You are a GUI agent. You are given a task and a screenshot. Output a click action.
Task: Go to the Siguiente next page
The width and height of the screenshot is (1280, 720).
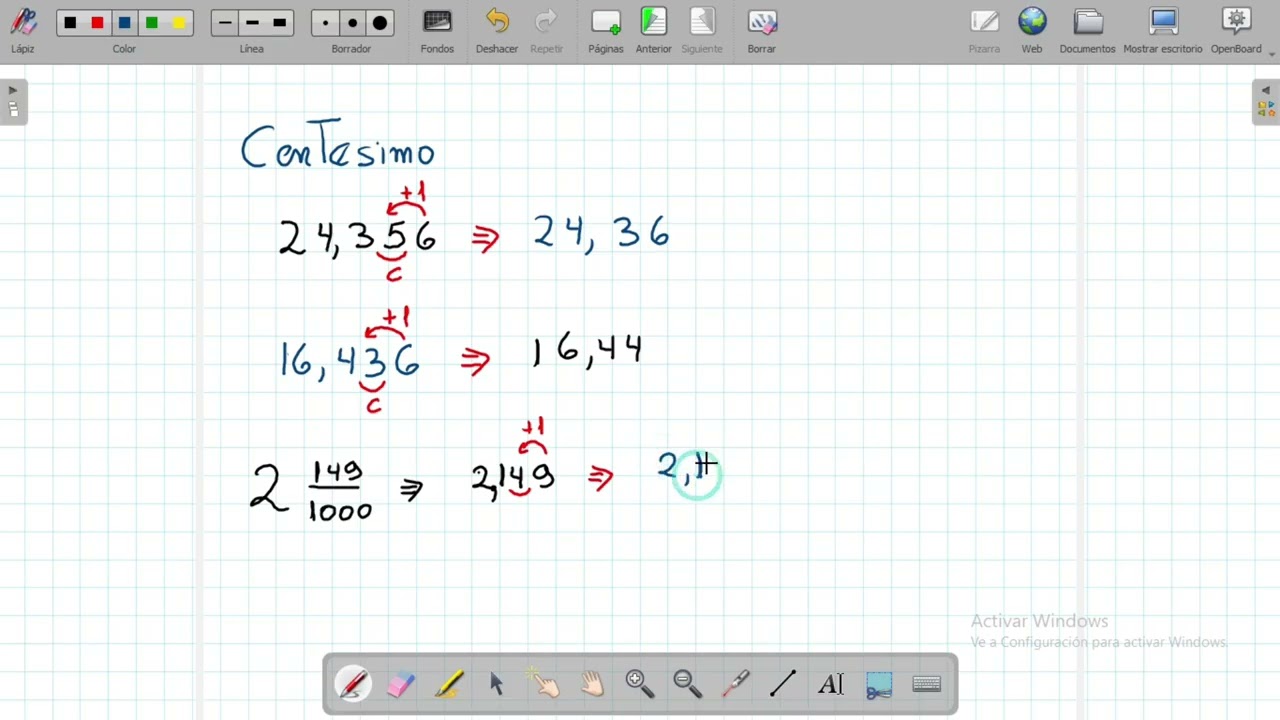tap(701, 30)
